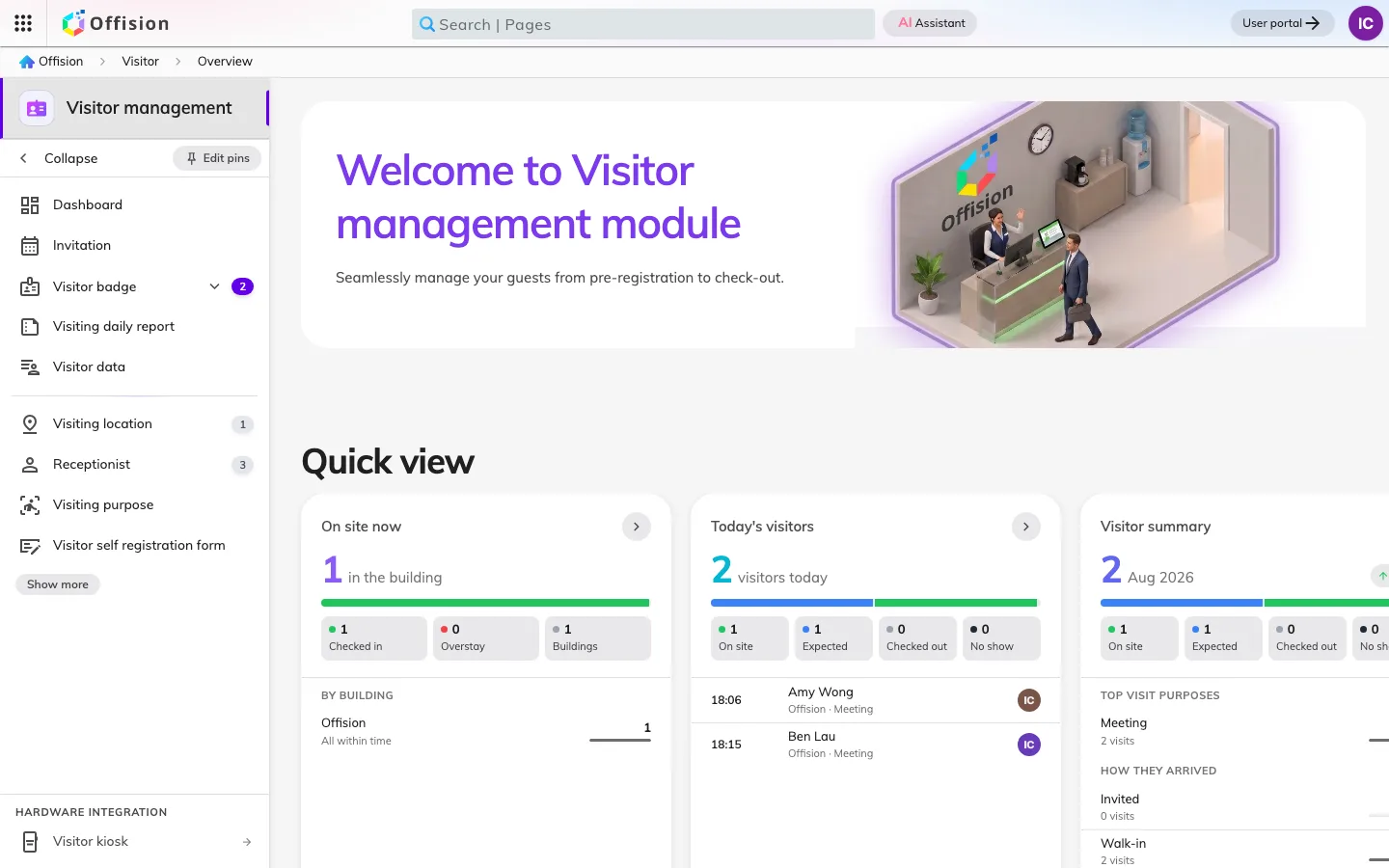
Task: Click the Receptionist count badge 3
Action: point(242,465)
